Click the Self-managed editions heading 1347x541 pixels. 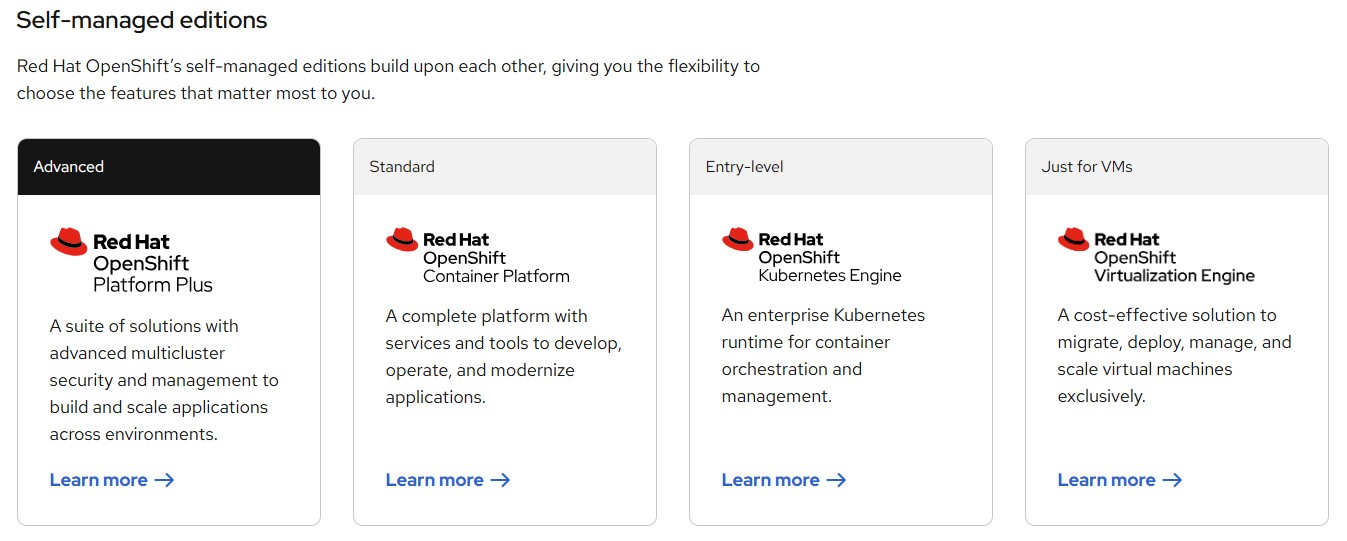click(142, 20)
